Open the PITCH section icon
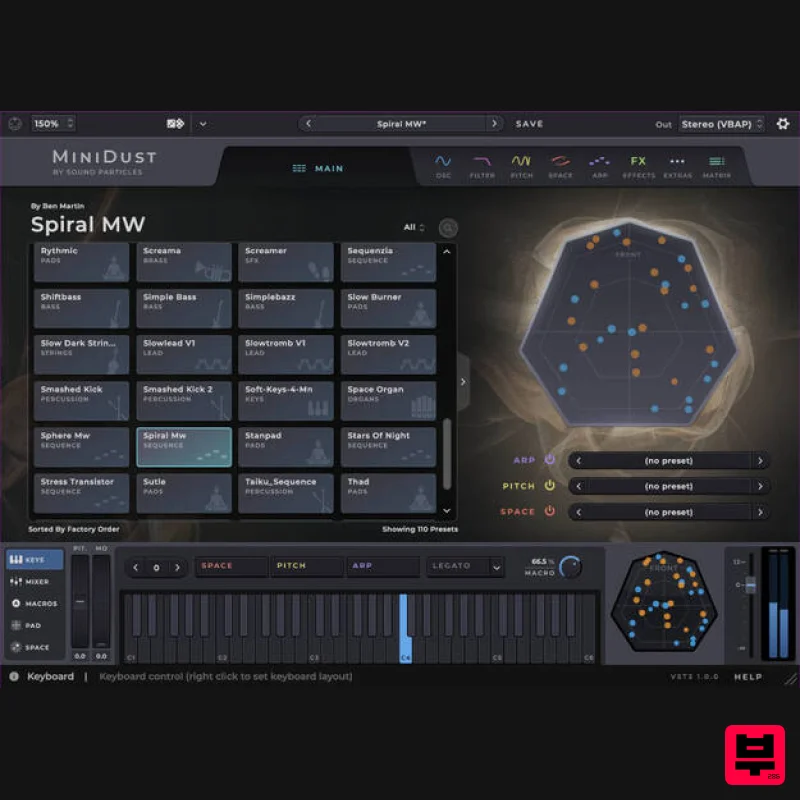This screenshot has height=800, width=800. click(521, 162)
